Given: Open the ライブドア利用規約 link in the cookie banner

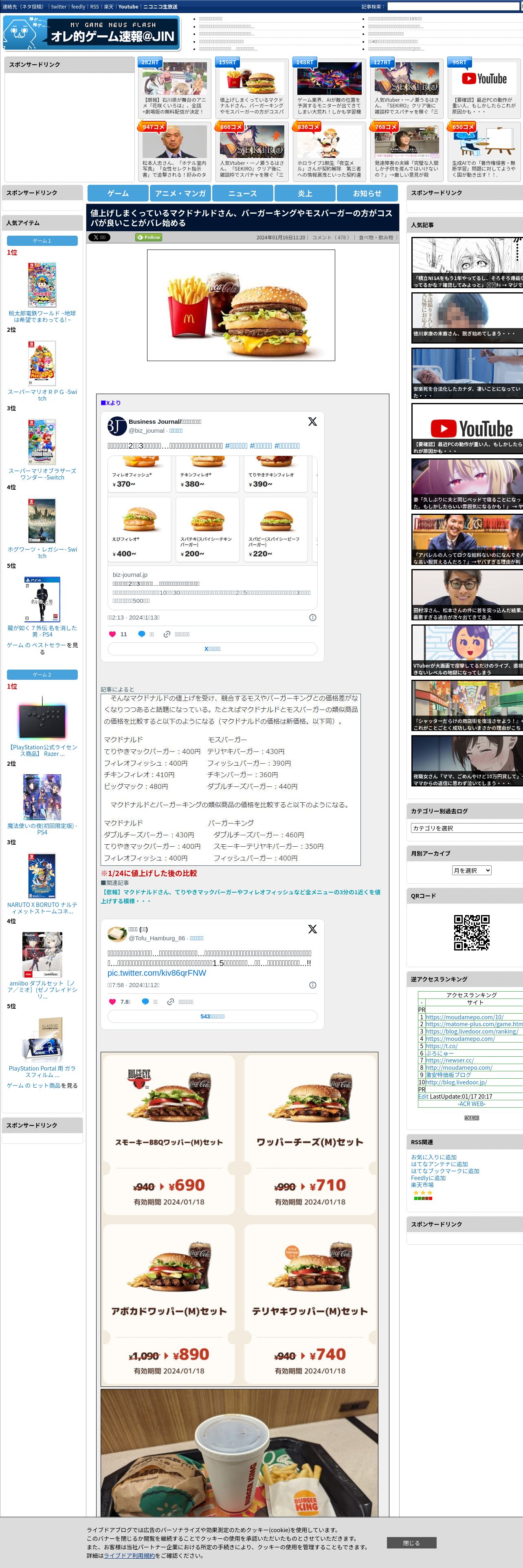Looking at the screenshot, I should click(128, 1555).
